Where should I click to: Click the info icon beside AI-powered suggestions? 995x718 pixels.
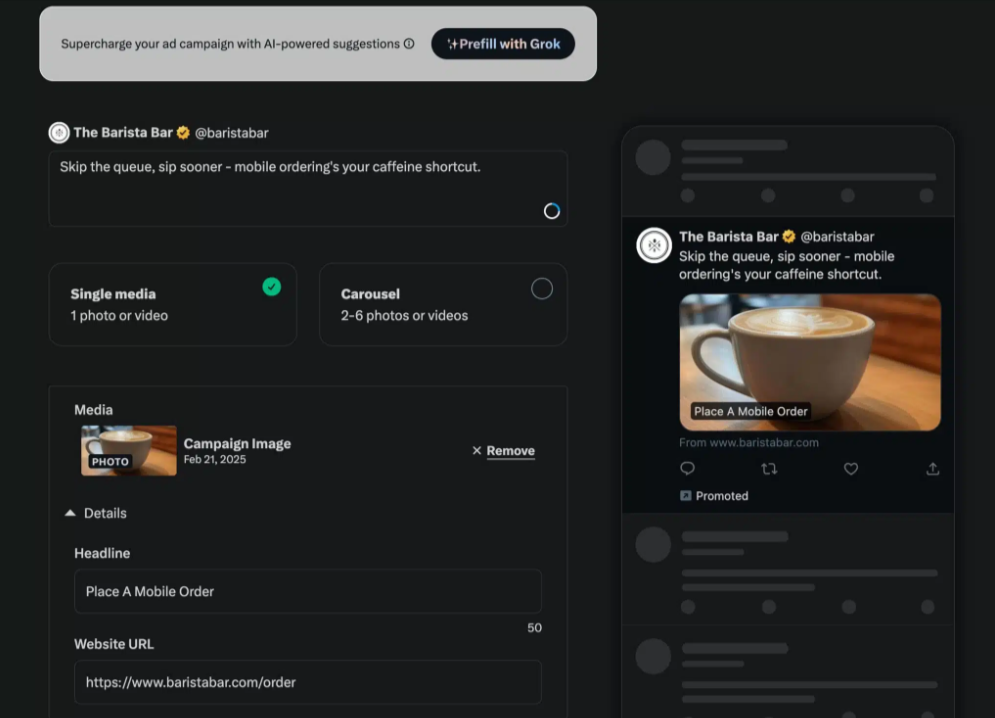[x=409, y=44]
